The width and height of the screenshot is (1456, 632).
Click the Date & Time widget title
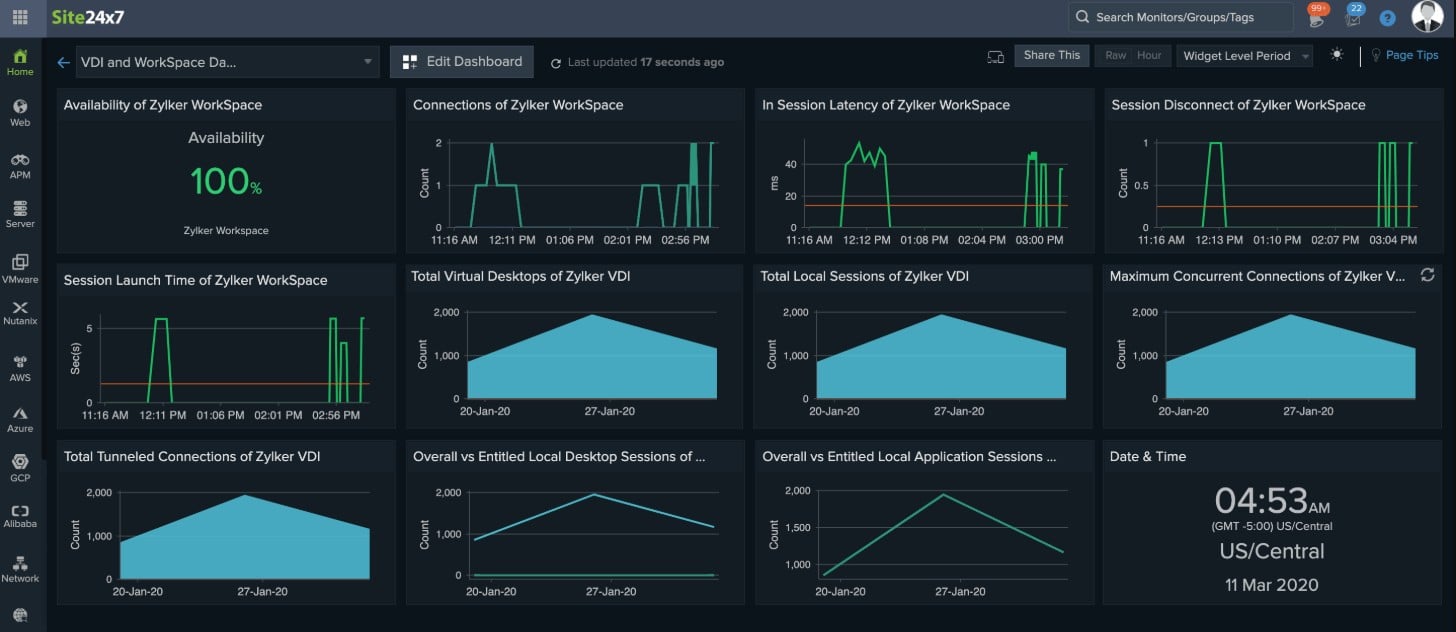point(1148,456)
